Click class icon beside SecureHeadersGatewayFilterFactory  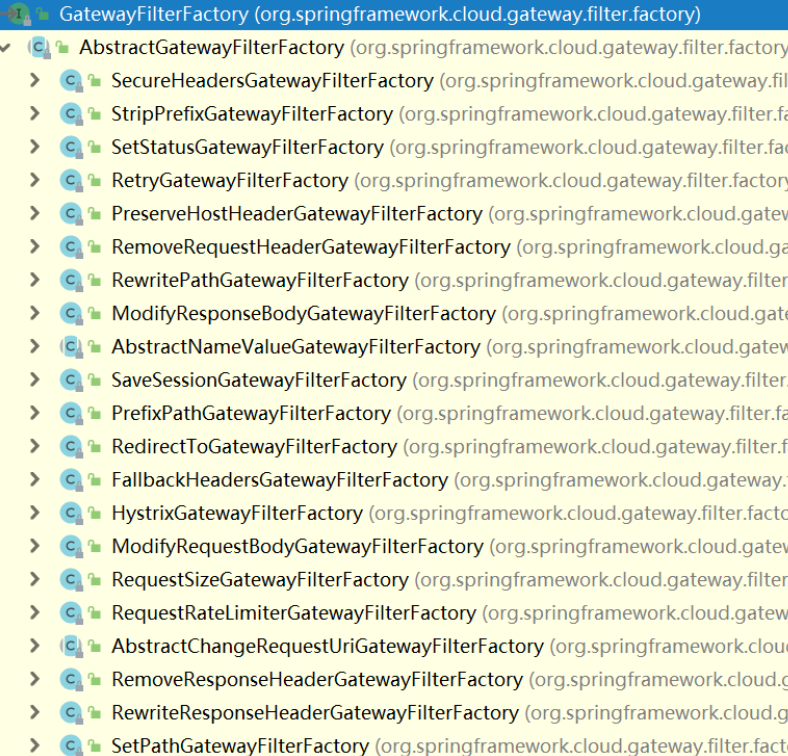71,80
